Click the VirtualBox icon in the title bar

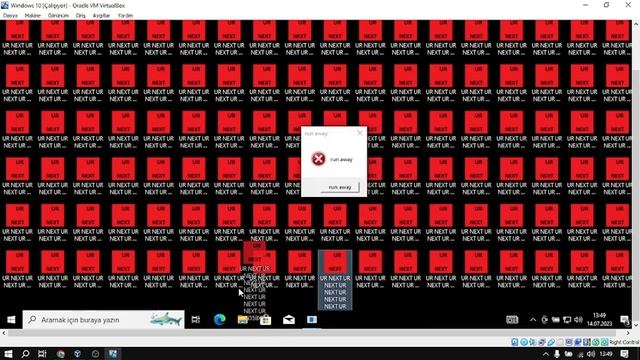pos(4,5)
